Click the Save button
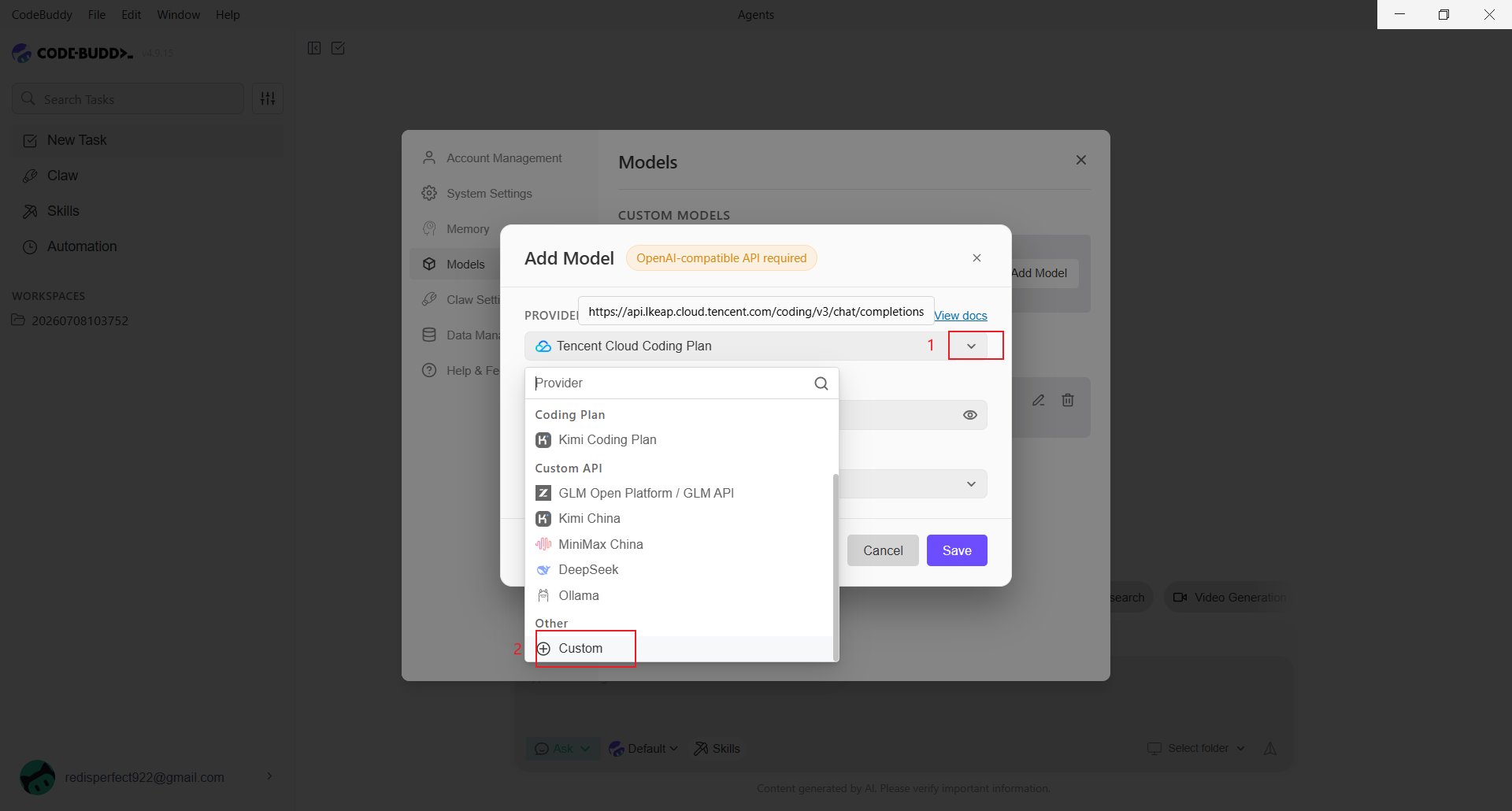Screen dimensions: 1512x811 coord(957,550)
